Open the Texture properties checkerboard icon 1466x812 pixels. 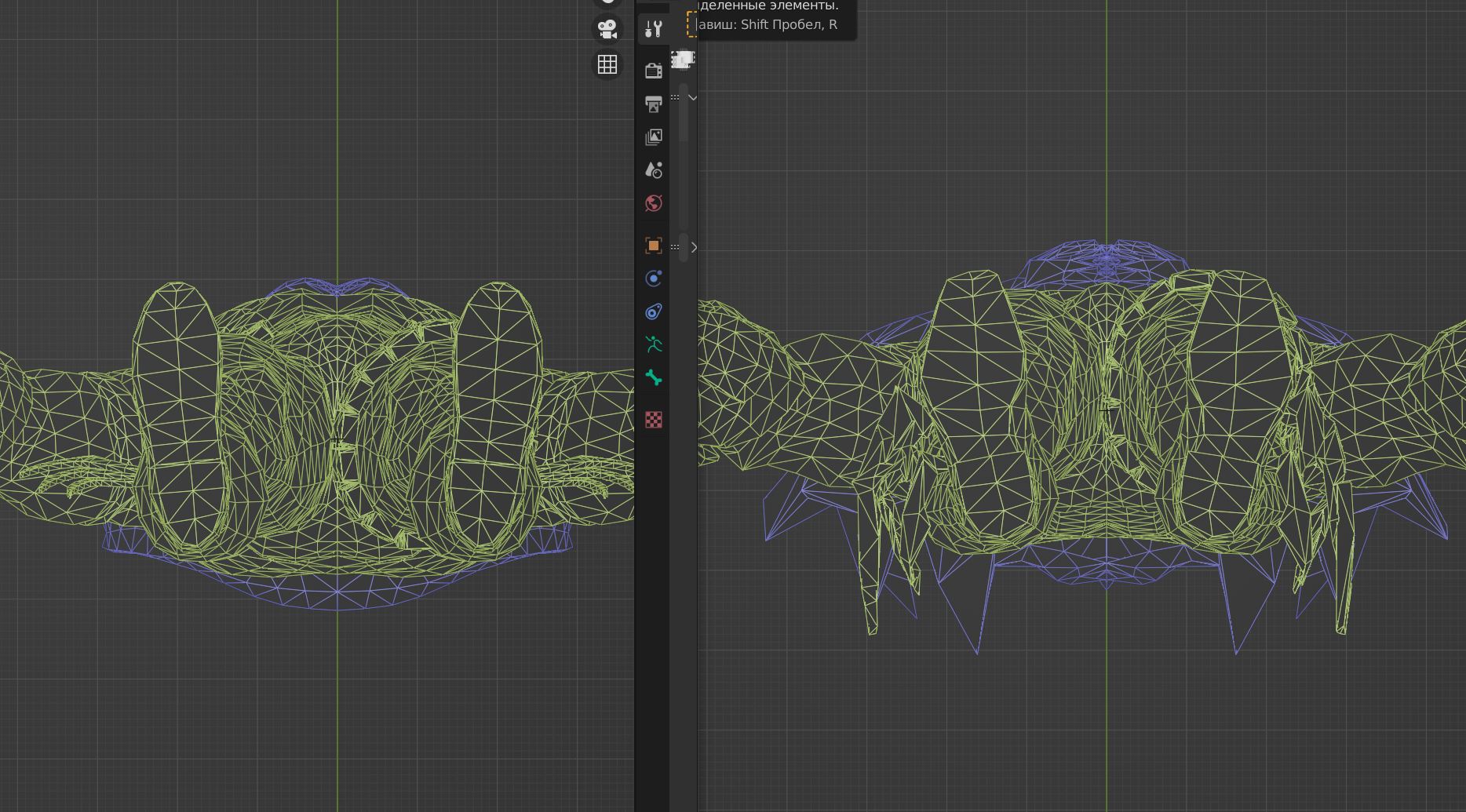[653, 420]
